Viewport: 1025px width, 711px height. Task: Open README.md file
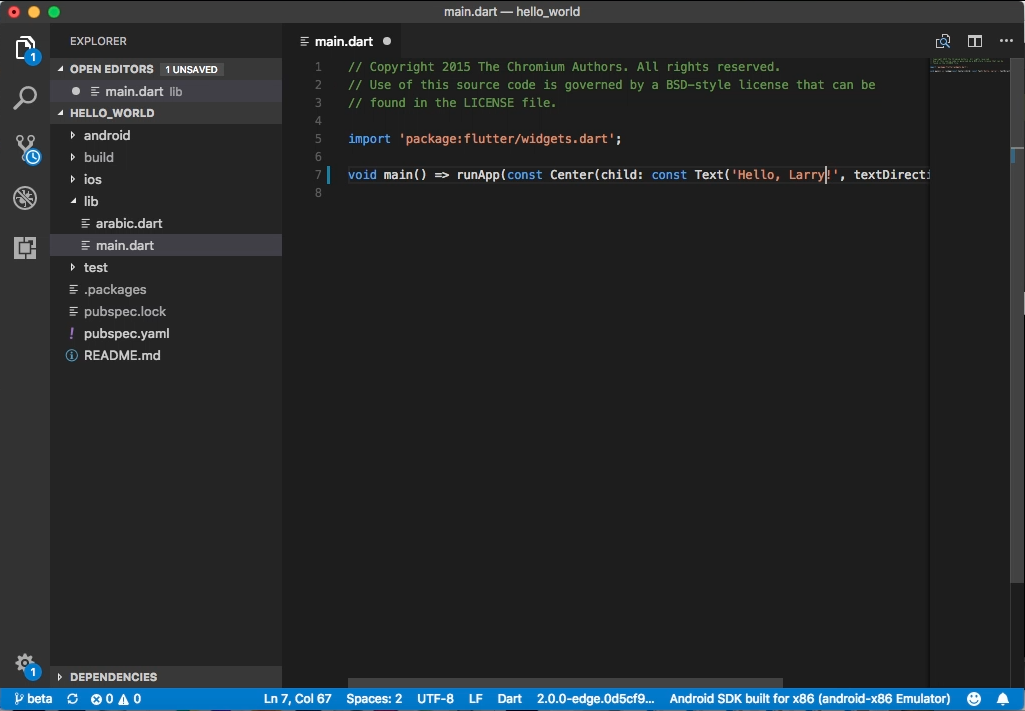pos(166,356)
